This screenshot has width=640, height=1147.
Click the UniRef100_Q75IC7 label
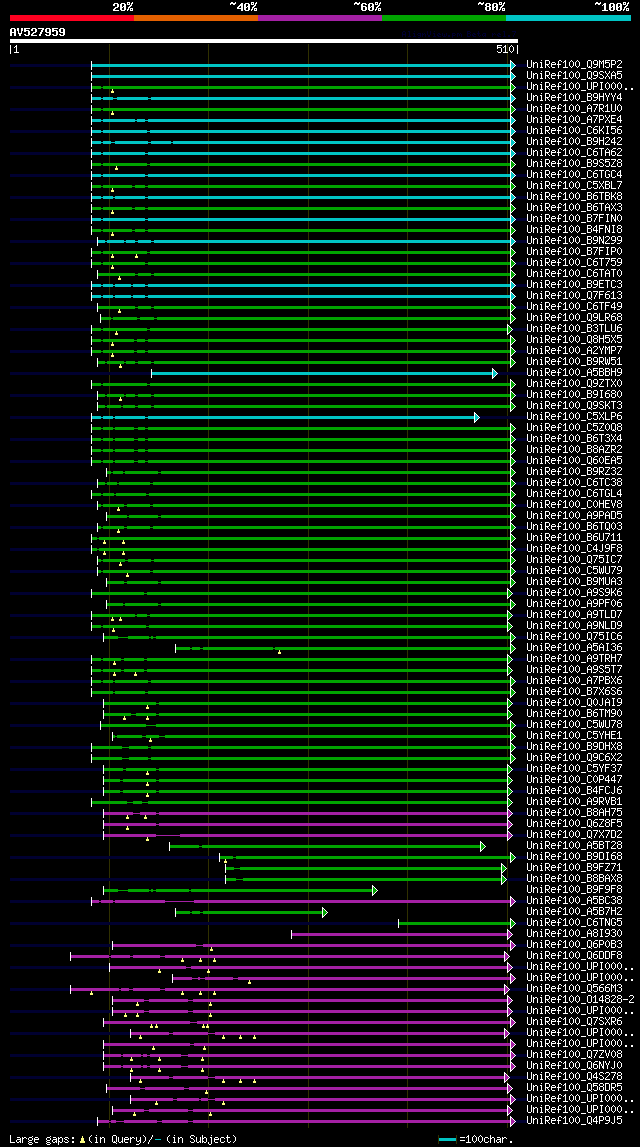click(574, 560)
